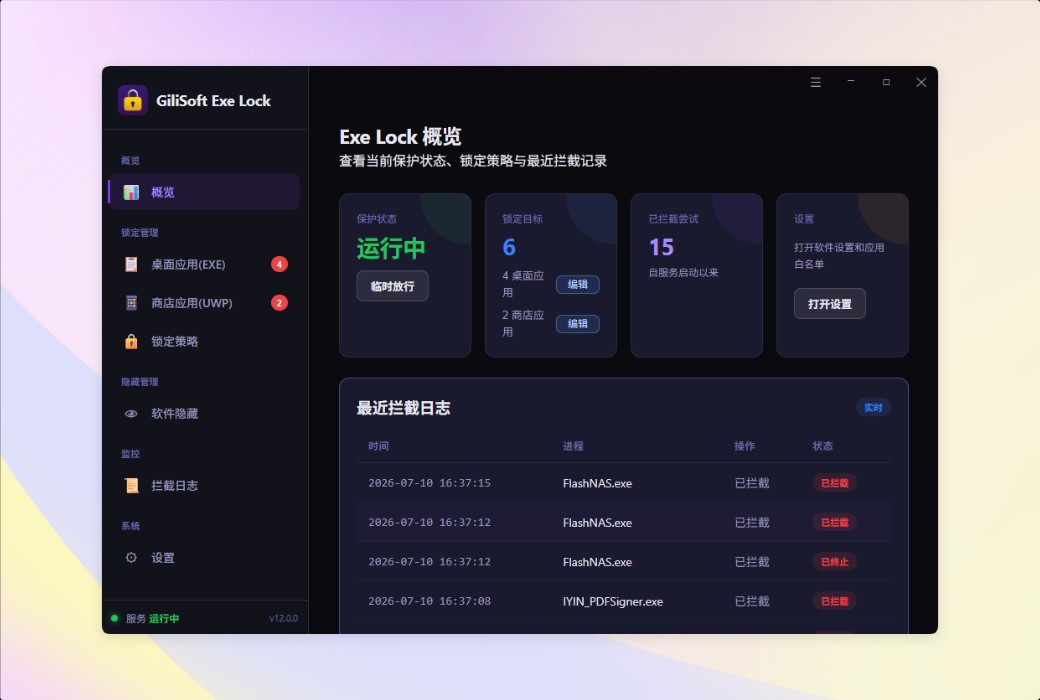Click the 商店应用(UWP) app icon
This screenshot has height=700, width=1040.
pos(131,303)
